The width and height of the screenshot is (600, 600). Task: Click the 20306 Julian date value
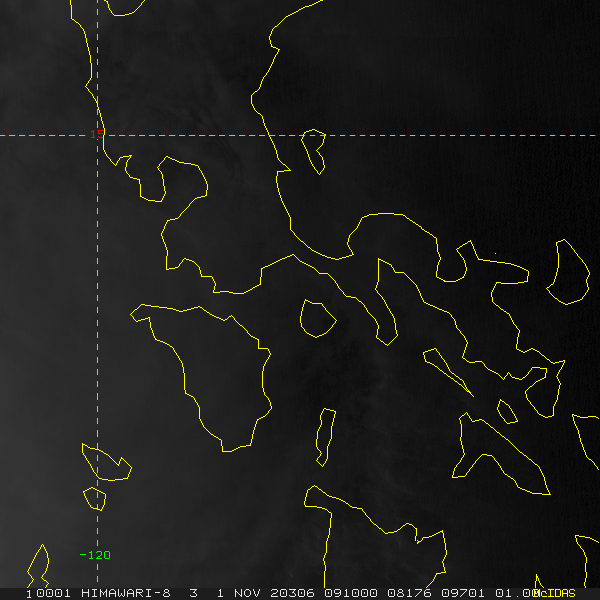(292, 593)
